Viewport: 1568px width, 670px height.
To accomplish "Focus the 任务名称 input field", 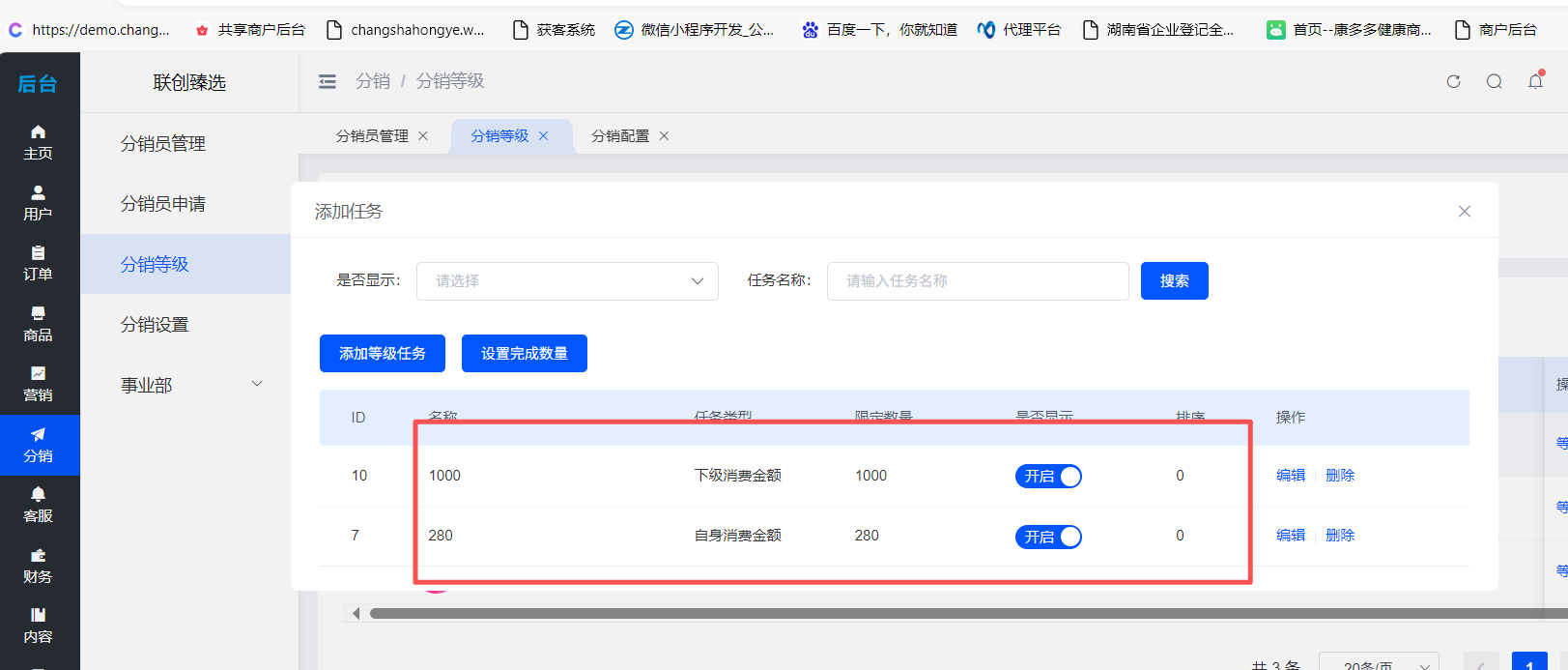I will 977,281.
